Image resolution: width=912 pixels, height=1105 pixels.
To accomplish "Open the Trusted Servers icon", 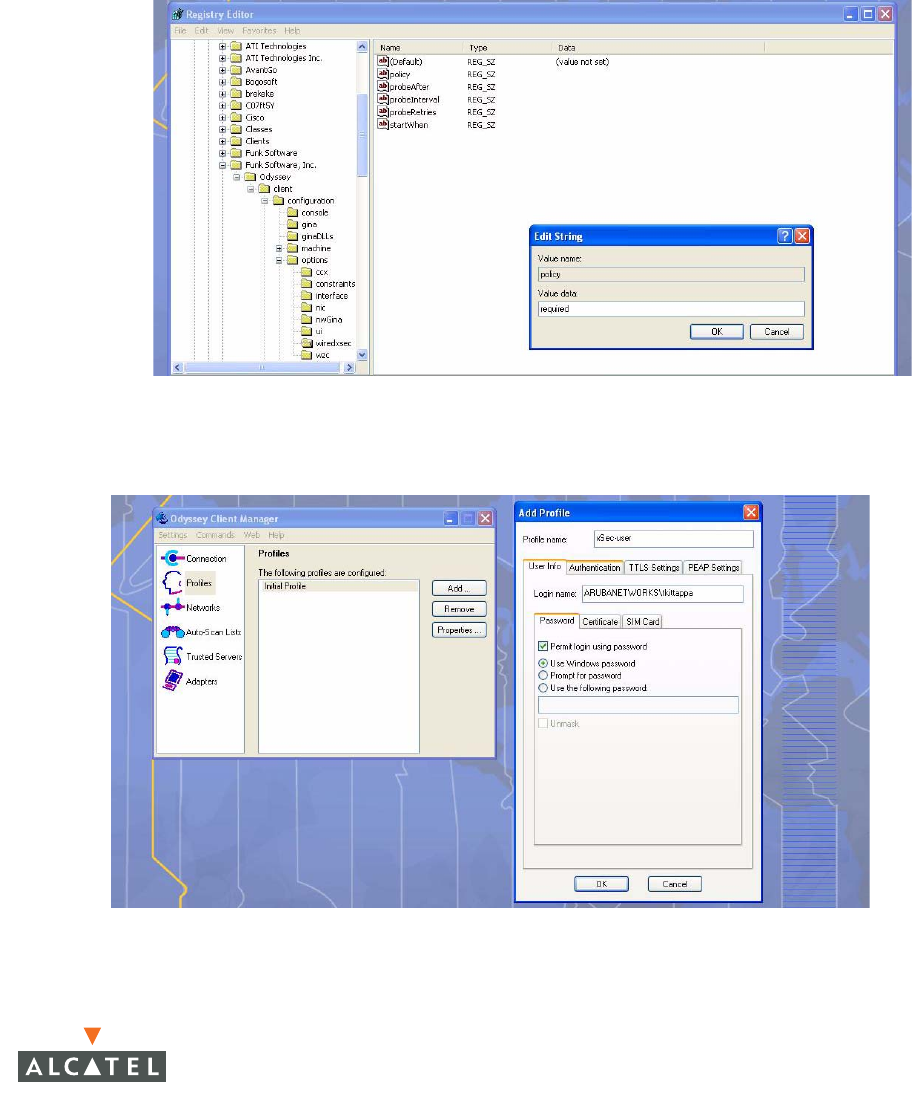I will tap(173, 656).
